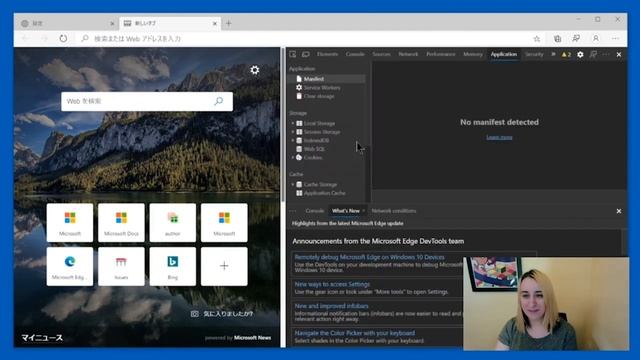The height and width of the screenshot is (360, 640).
Task: Open new tab page settings gear
Action: [x=255, y=70]
